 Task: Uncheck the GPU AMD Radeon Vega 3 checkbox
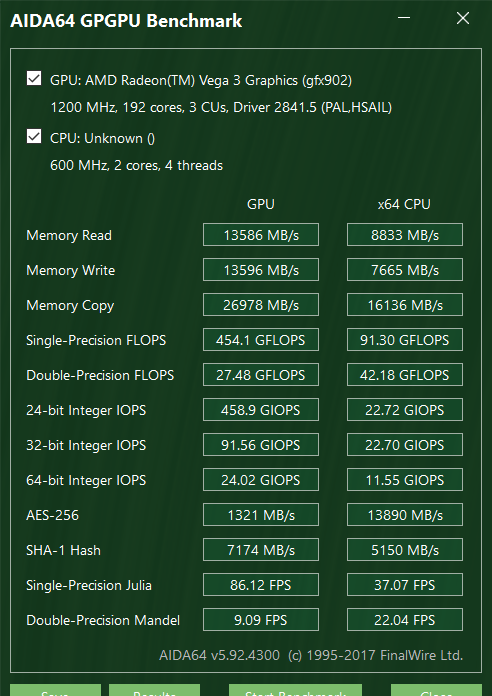(34, 79)
